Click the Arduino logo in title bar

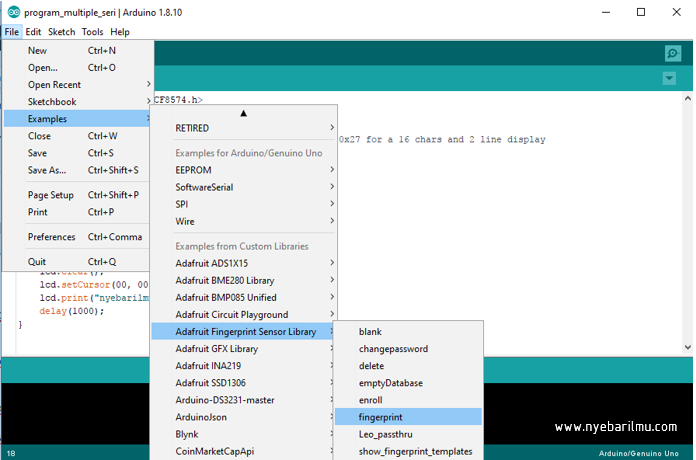14,12
